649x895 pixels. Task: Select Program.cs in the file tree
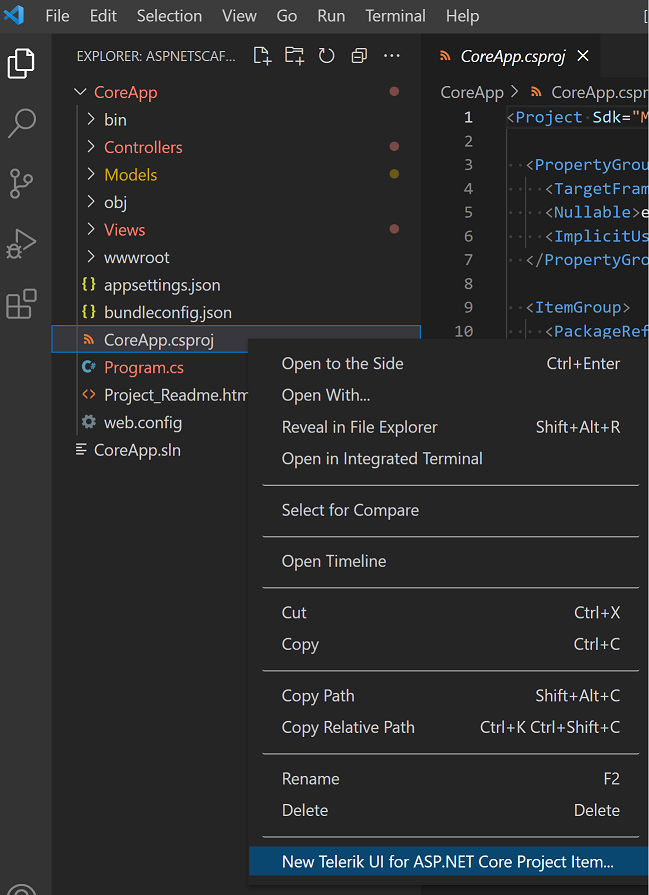tap(150, 367)
